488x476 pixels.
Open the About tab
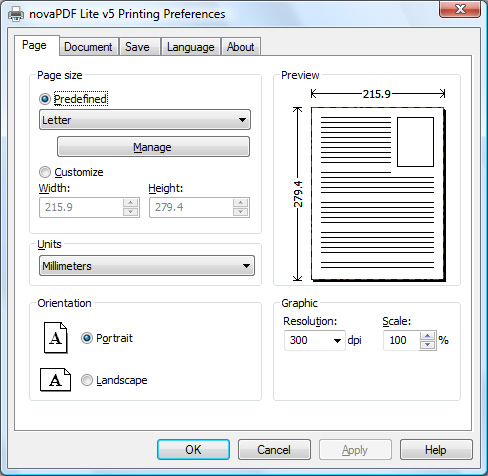[241, 47]
